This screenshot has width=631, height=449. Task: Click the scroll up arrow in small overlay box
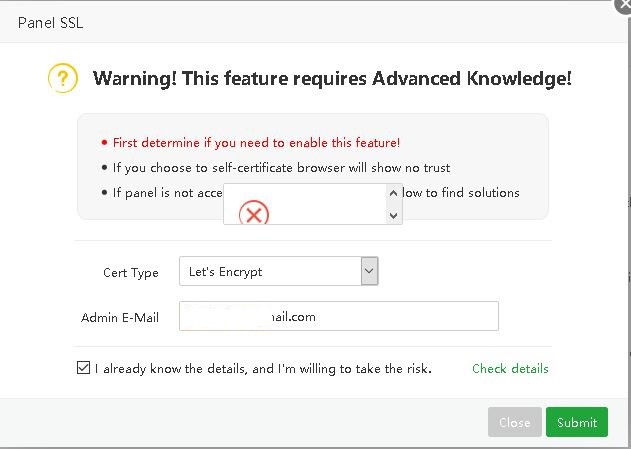tap(393, 194)
